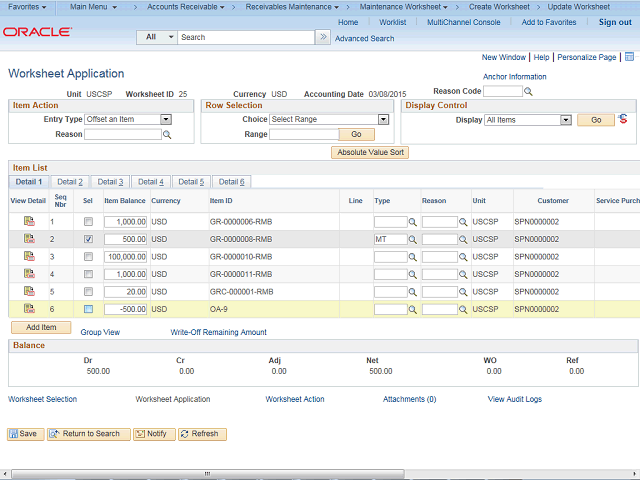Select checkbox for the 100,000.00 item
The height and width of the screenshot is (480, 640).
point(88,257)
